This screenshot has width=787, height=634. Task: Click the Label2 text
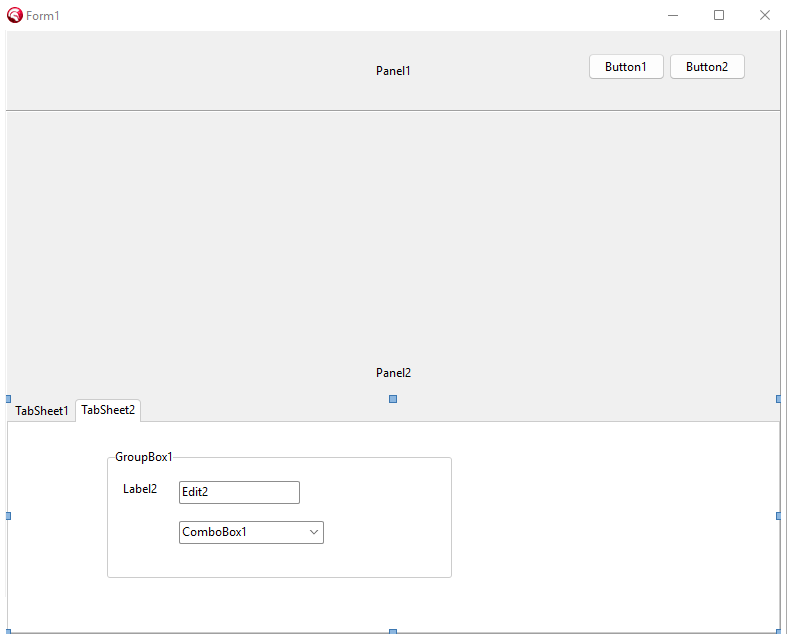point(140,489)
